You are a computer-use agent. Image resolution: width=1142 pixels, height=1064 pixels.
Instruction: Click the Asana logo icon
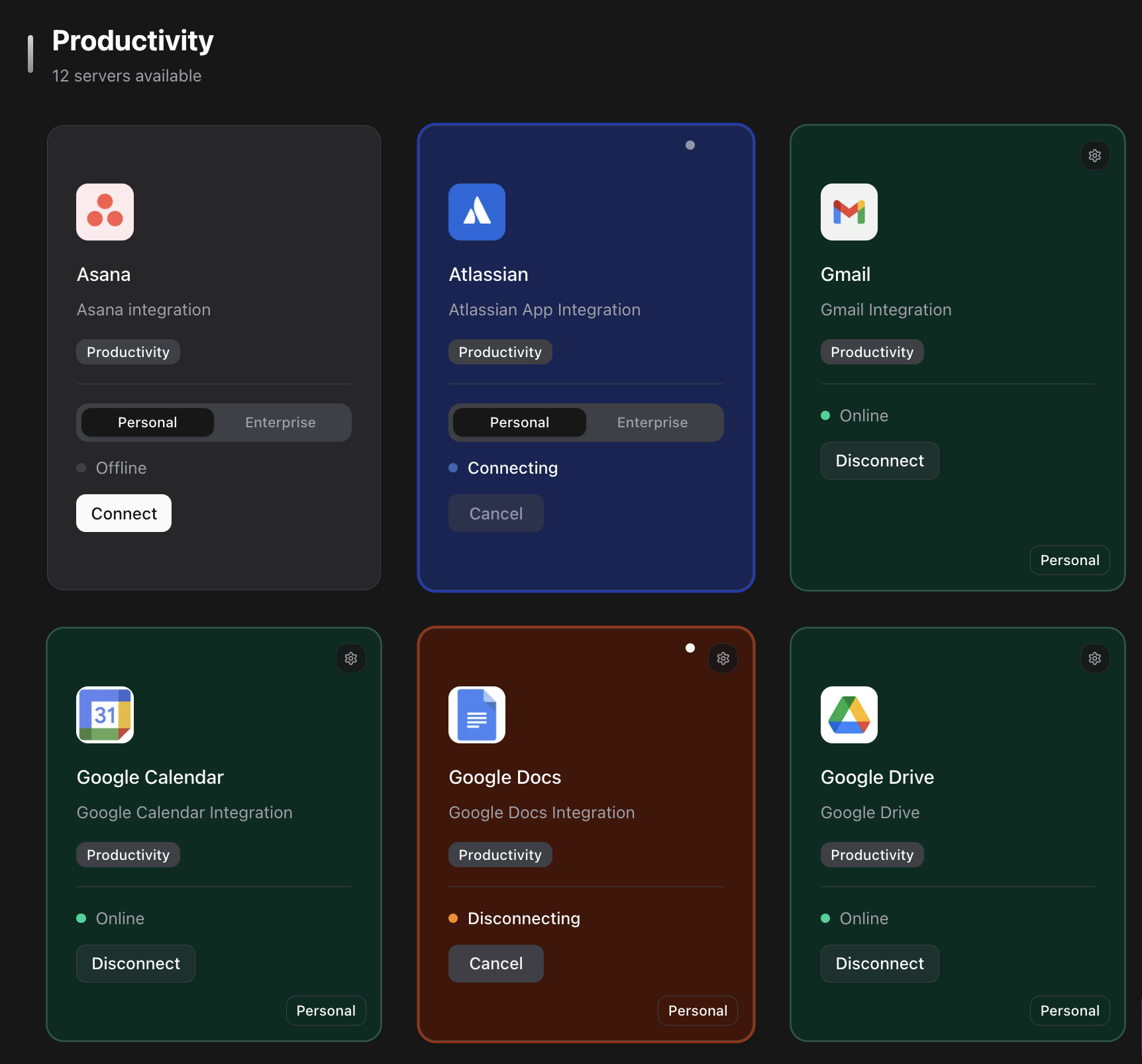click(x=105, y=212)
